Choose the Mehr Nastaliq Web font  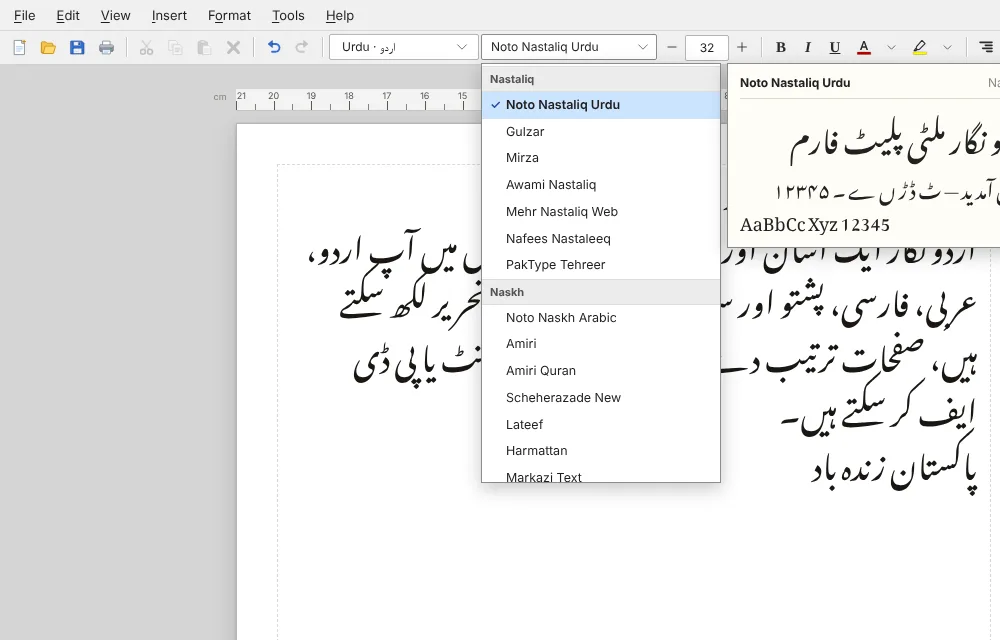point(601,212)
